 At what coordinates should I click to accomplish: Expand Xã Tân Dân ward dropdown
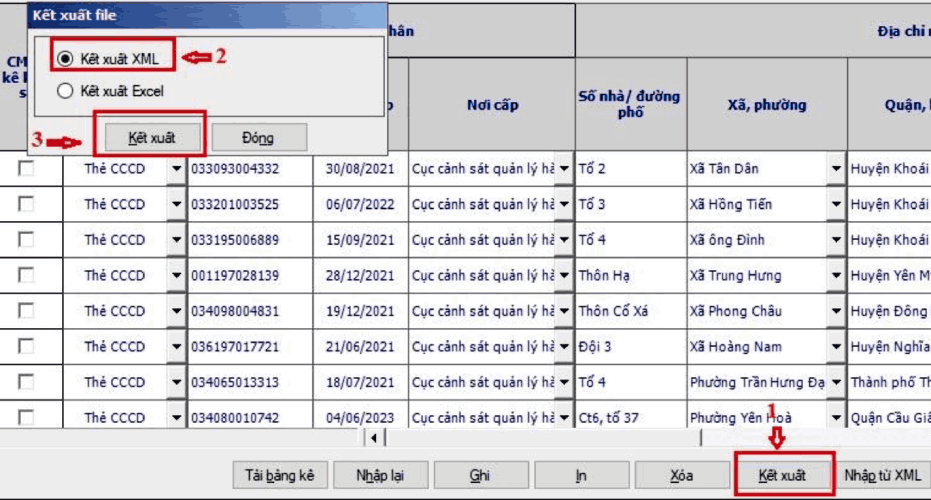pyautogui.click(x=836, y=169)
